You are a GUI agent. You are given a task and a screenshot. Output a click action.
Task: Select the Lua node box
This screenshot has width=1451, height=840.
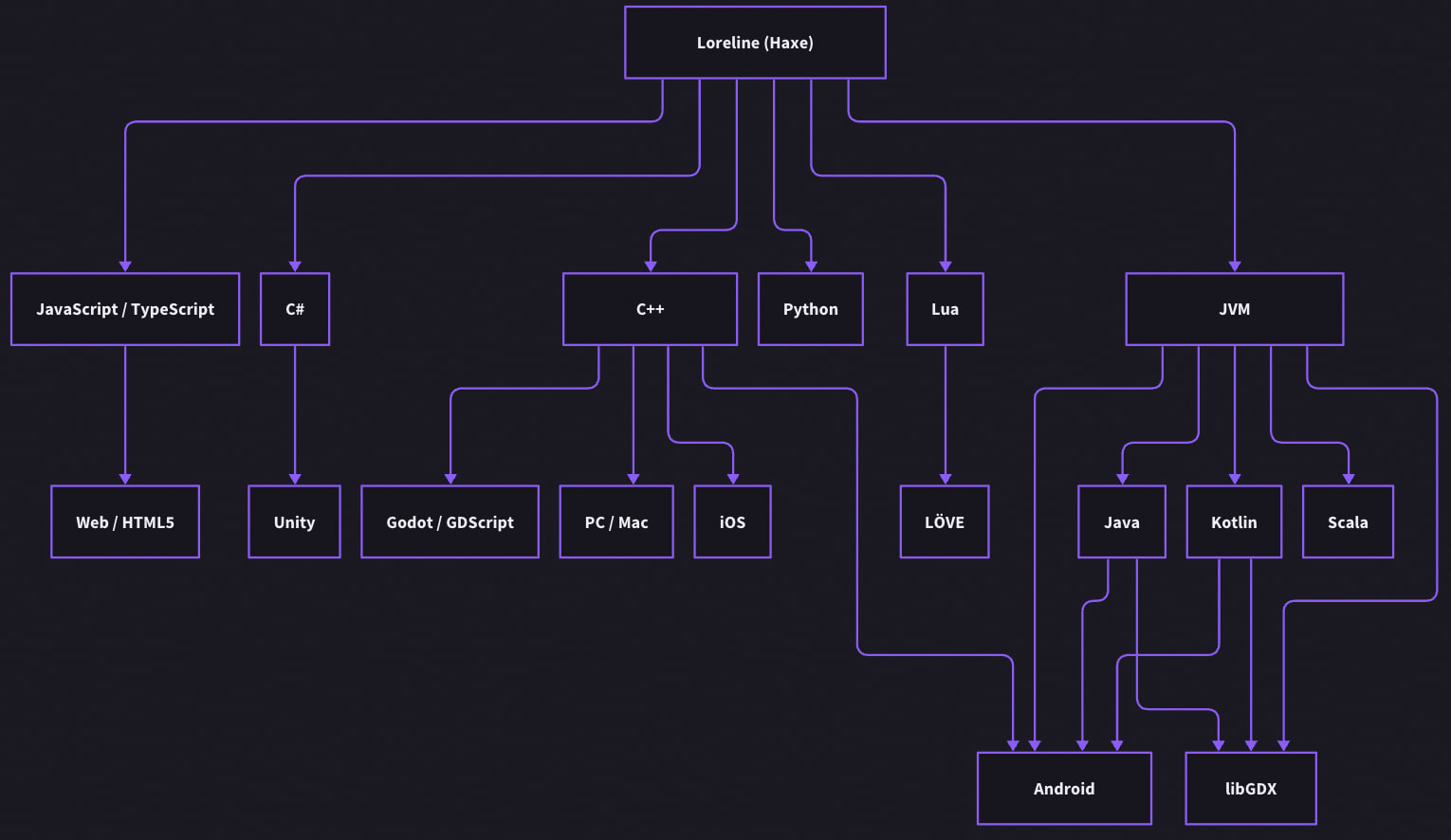point(945,309)
